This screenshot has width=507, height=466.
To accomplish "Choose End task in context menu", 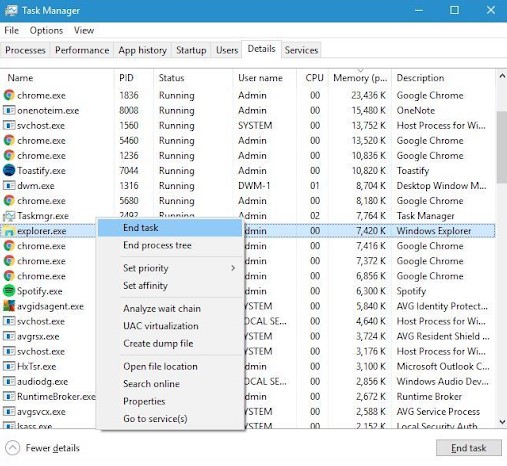I will (170, 228).
